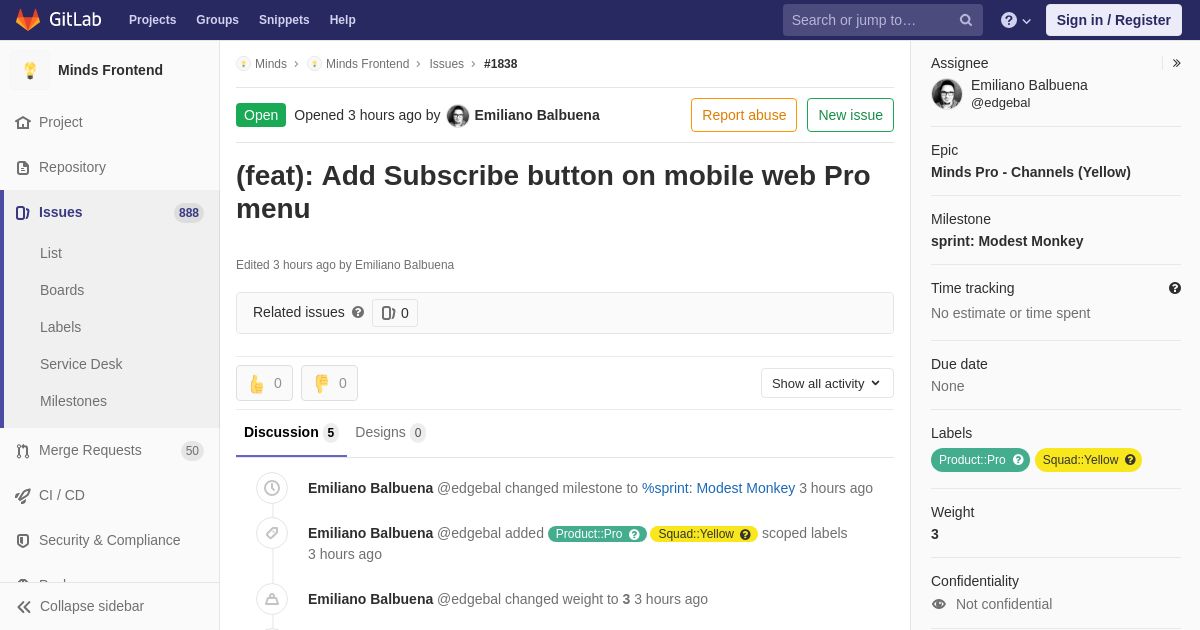The width and height of the screenshot is (1200, 630).
Task: Click help icon on sidebar Product::Pro label
Action: (x=1018, y=460)
